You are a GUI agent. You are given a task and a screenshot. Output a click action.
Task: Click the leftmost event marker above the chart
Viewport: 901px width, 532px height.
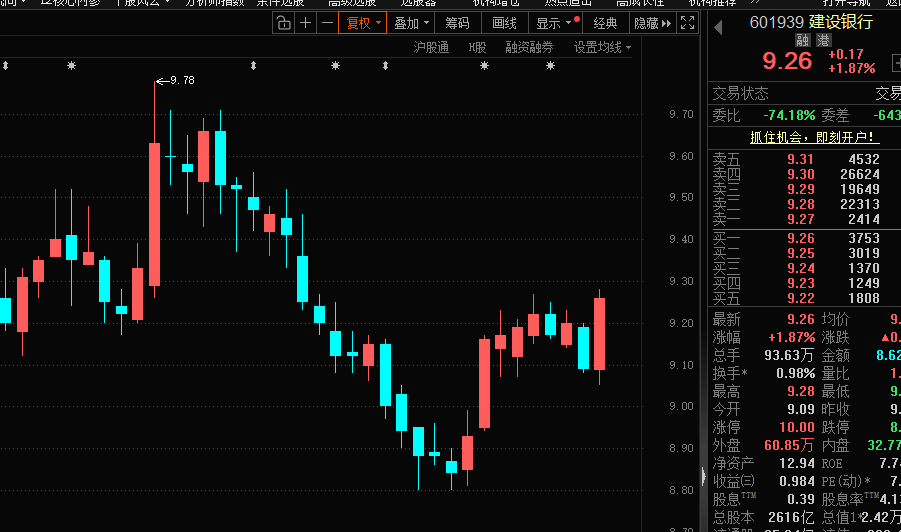tap(5, 65)
